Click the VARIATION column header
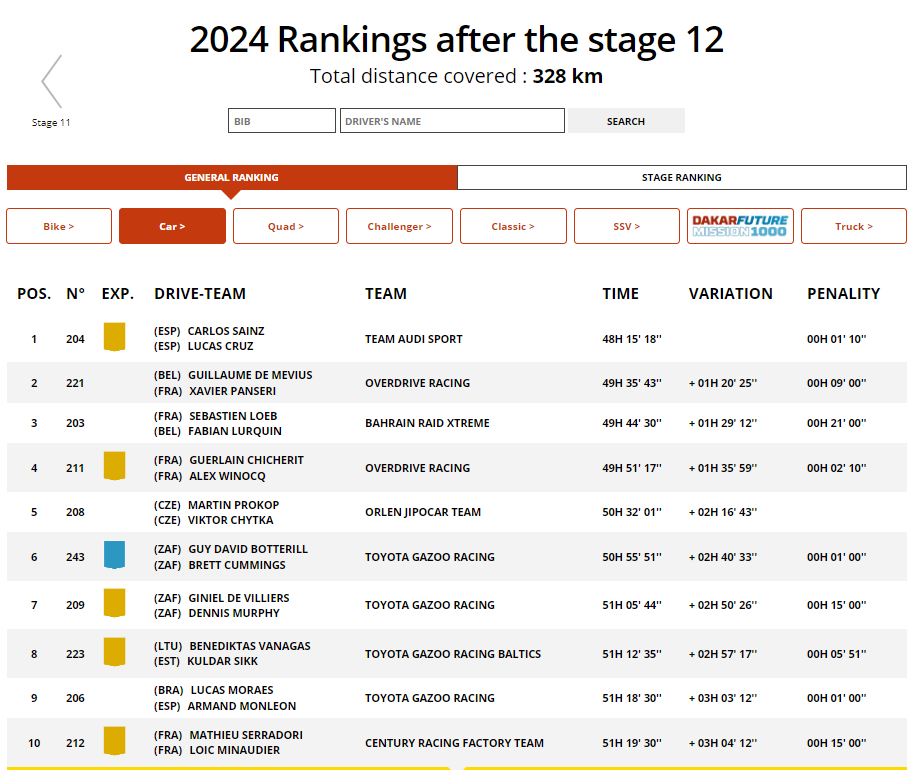This screenshot has height=770, width=917. [730, 294]
